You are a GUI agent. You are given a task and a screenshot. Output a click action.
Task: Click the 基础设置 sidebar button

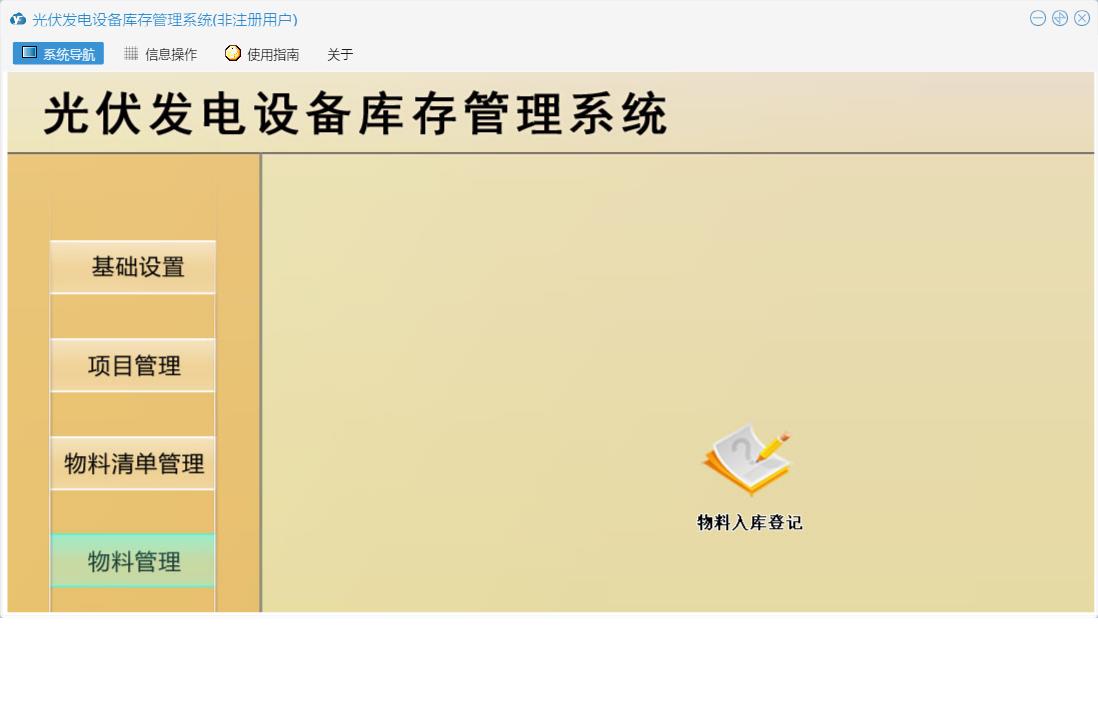pyautogui.click(x=133, y=267)
